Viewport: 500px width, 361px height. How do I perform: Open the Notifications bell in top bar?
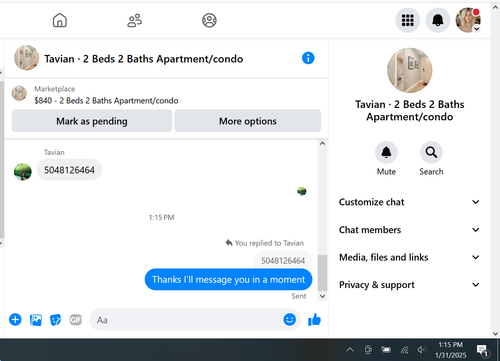[438, 20]
